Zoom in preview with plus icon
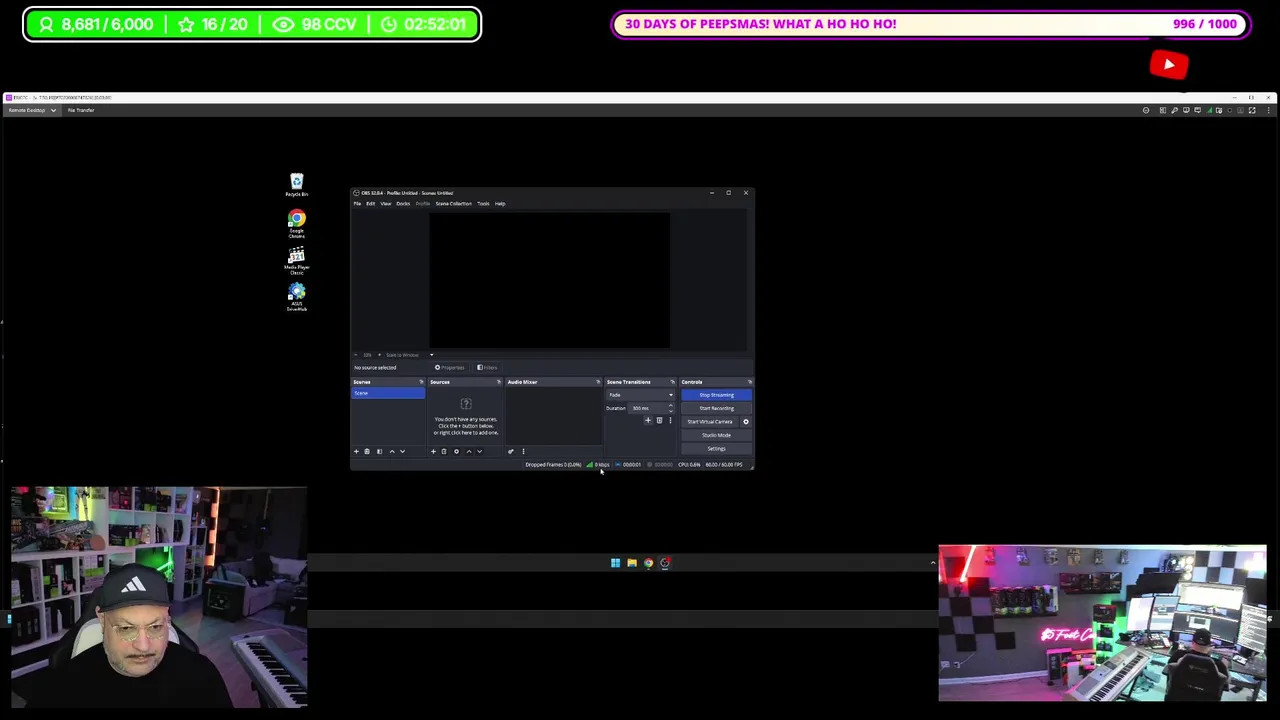Screen dimensions: 1280x720 click(x=378, y=355)
